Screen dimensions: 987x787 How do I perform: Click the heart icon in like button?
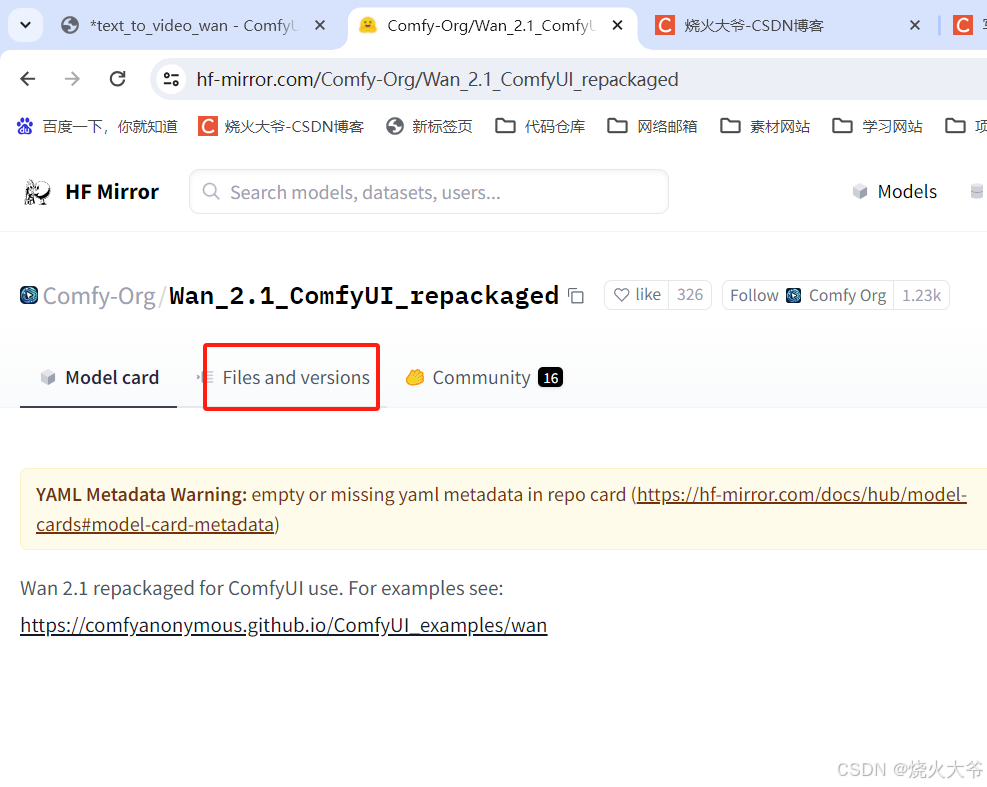621,295
